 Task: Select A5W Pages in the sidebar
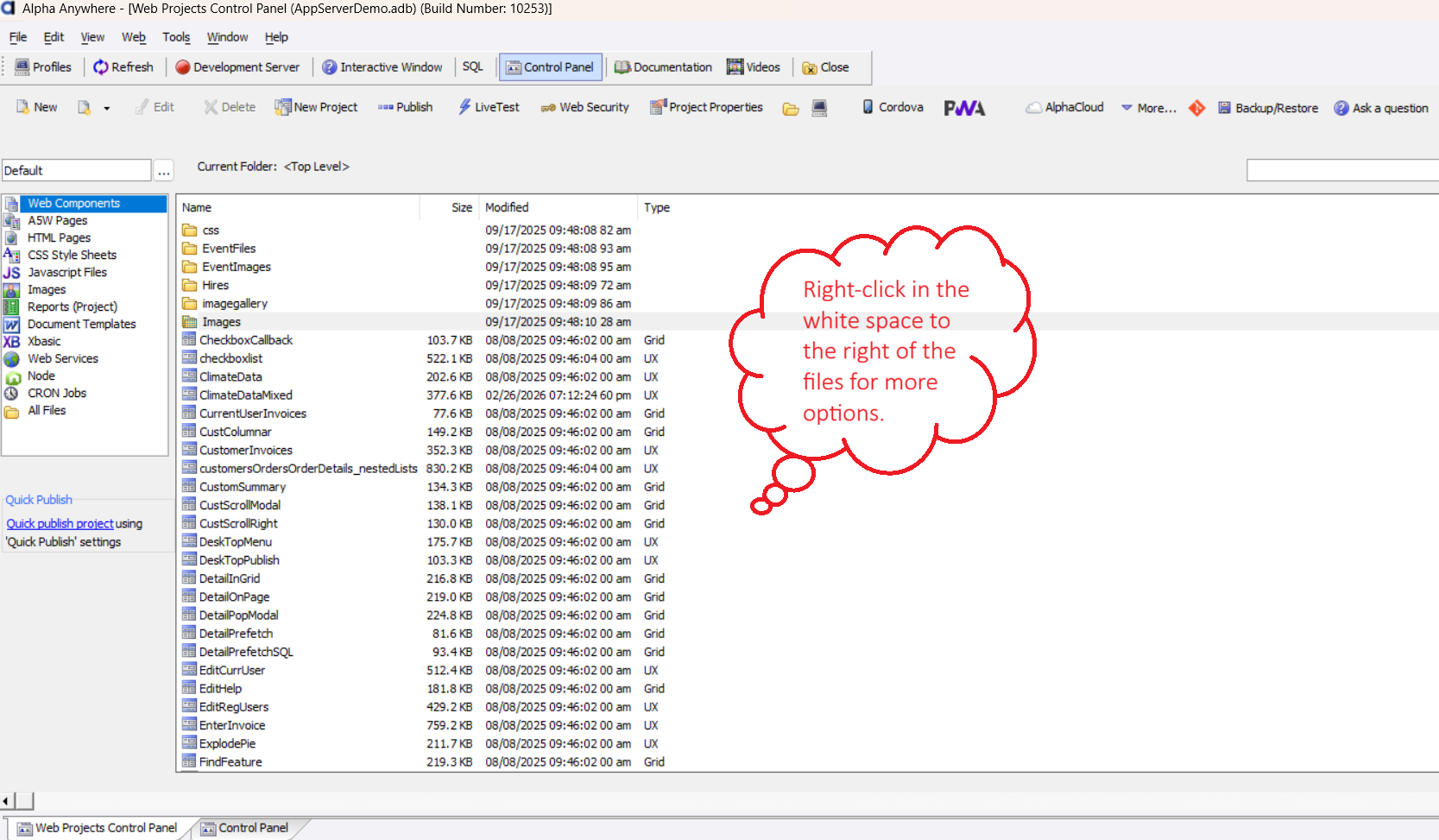[57, 221]
